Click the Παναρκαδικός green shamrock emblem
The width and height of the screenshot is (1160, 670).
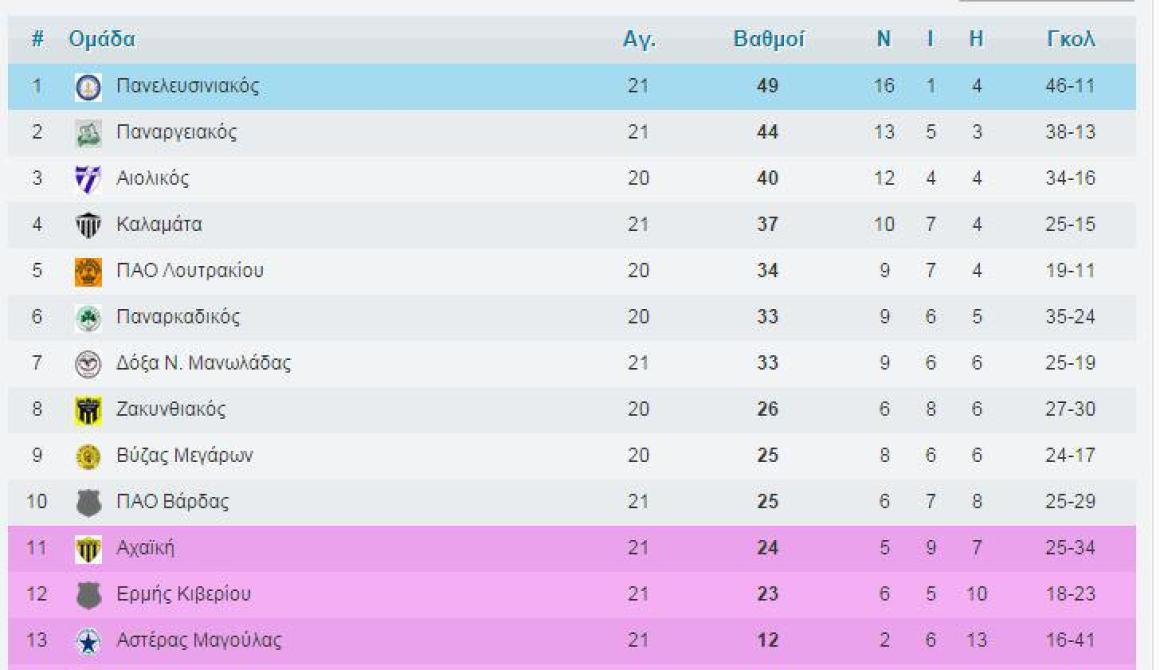[88, 318]
